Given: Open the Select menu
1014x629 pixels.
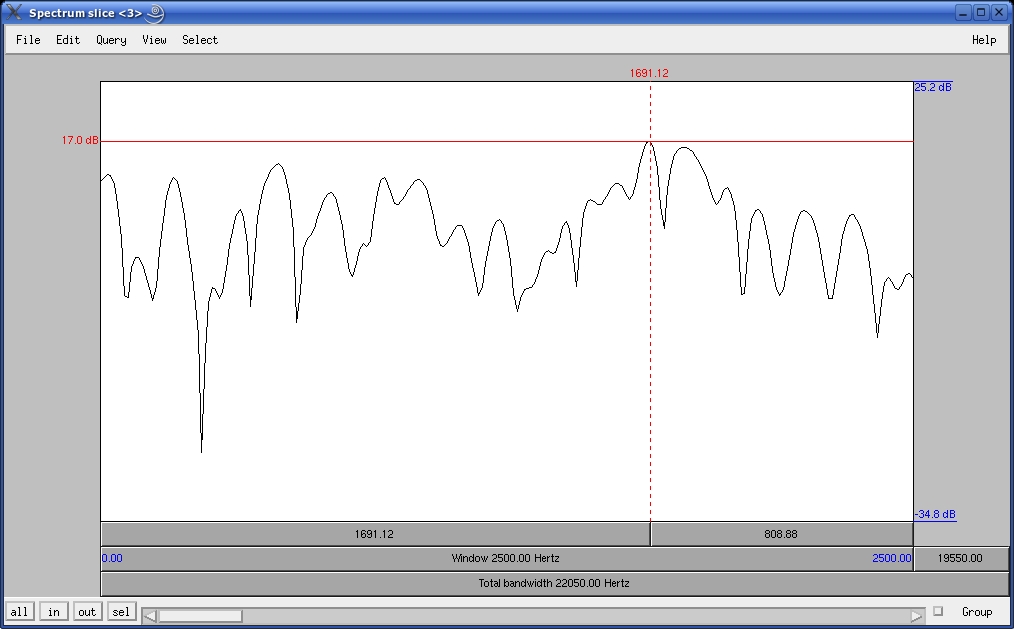Looking at the screenshot, I should pos(200,40).
